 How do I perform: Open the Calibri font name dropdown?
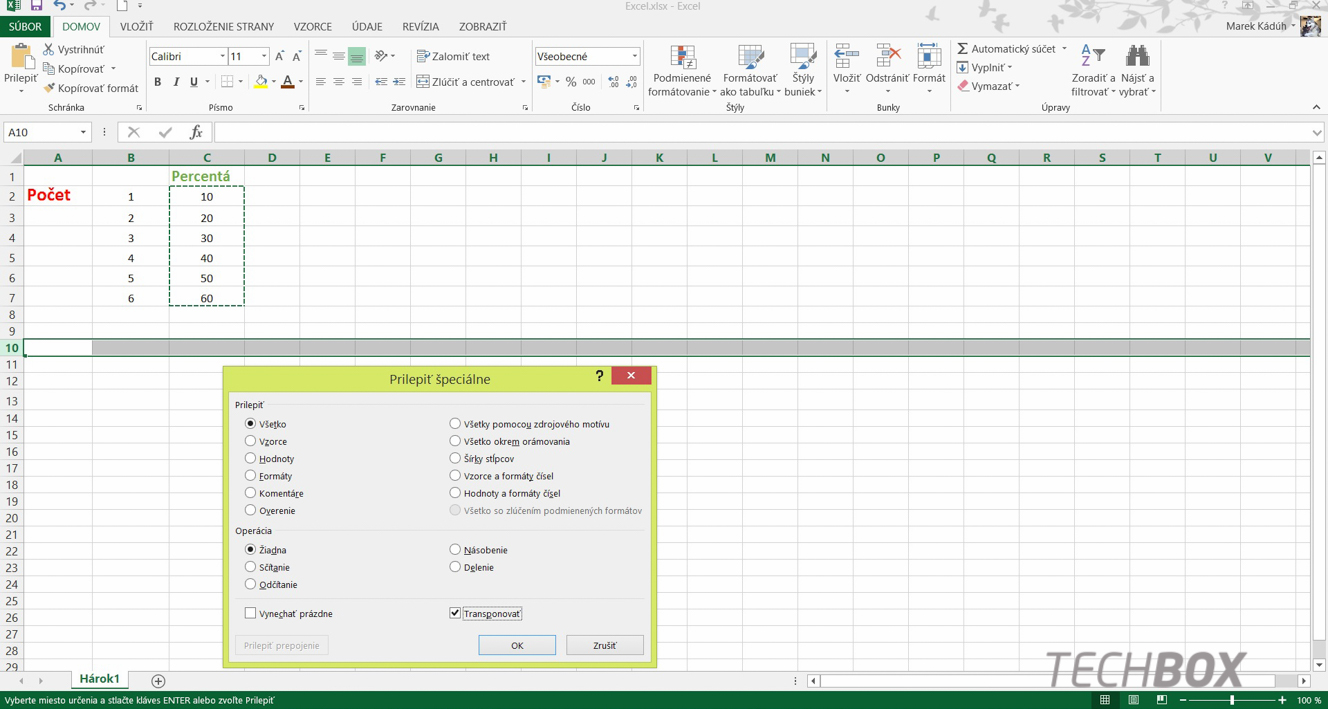point(222,57)
